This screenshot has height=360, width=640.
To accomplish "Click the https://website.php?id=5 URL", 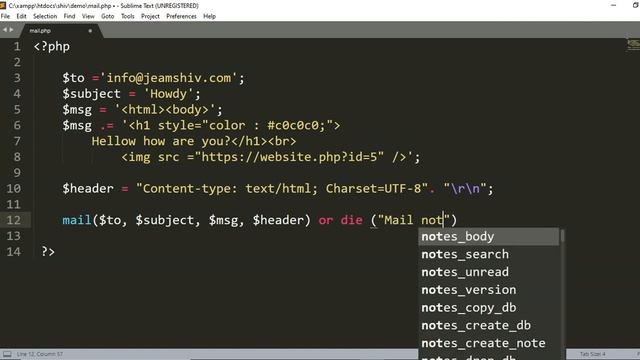I will coord(289,157).
